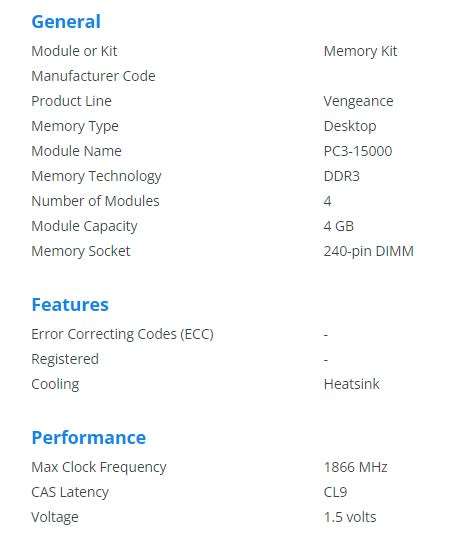Click the 4 GB module capacity value

339,226
